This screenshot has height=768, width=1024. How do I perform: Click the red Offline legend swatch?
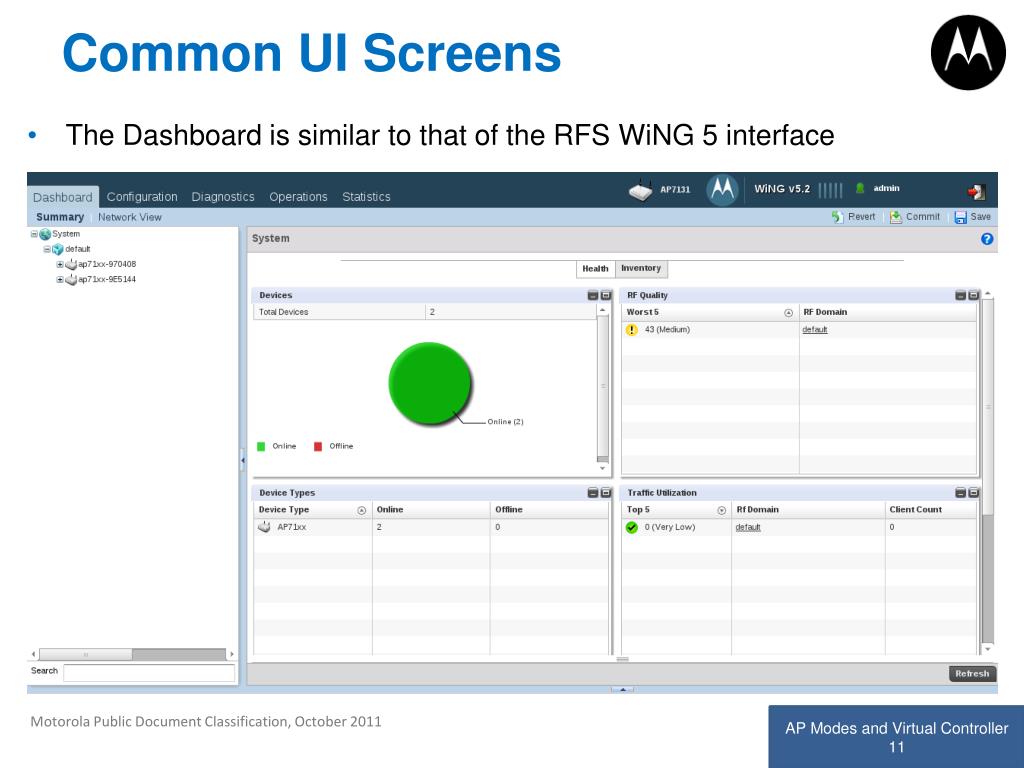[x=318, y=447]
